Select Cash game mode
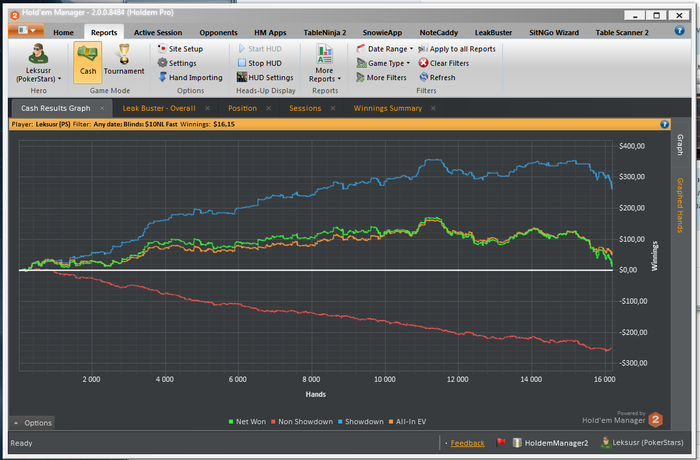 point(88,63)
